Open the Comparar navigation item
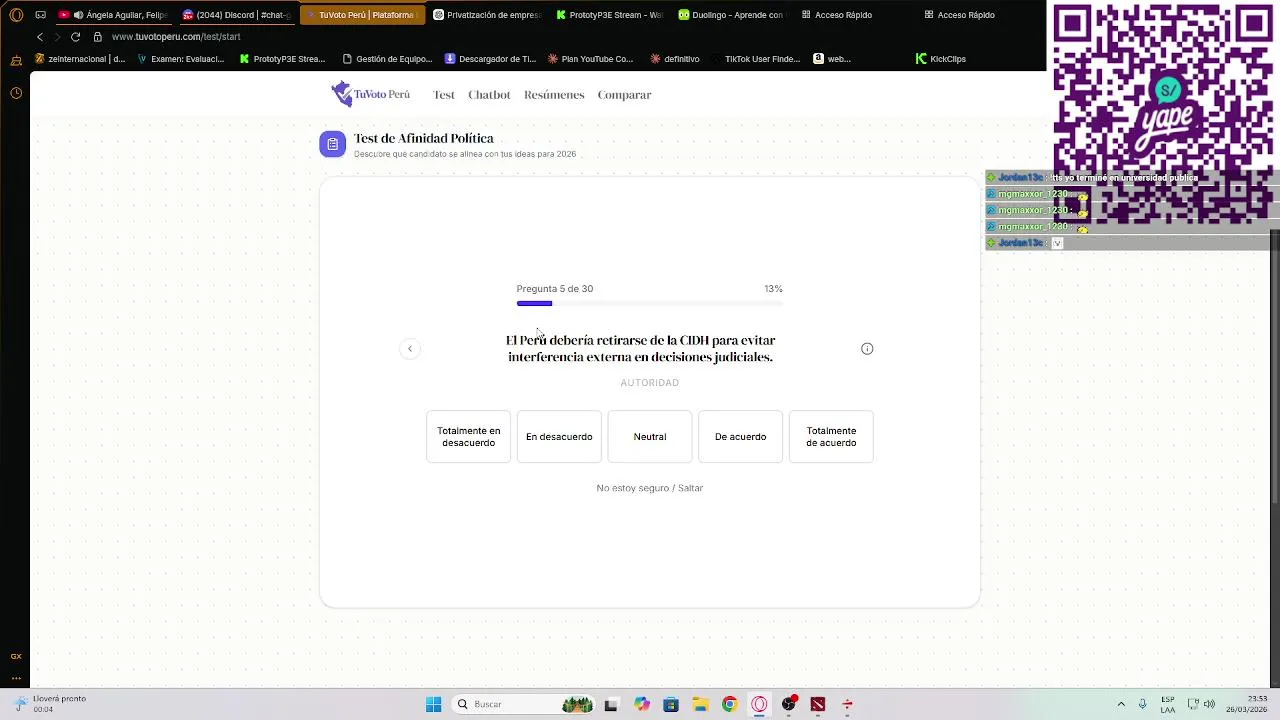The width and height of the screenshot is (1280, 720). (624, 95)
